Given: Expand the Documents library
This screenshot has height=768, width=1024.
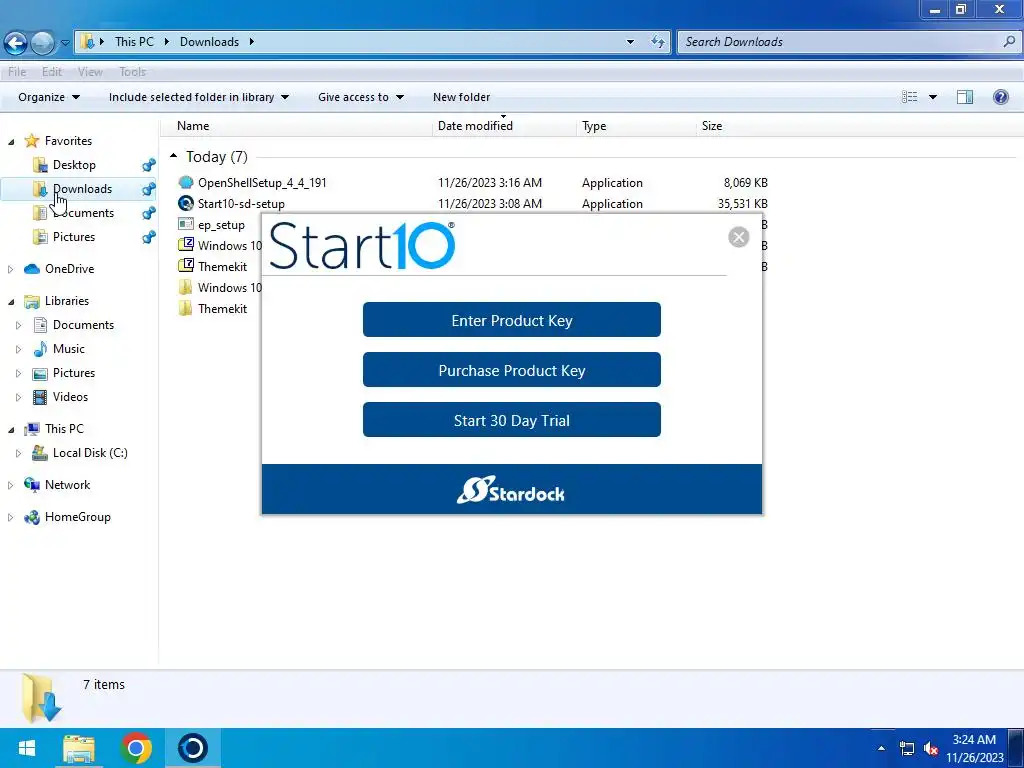Looking at the screenshot, I should [18, 325].
